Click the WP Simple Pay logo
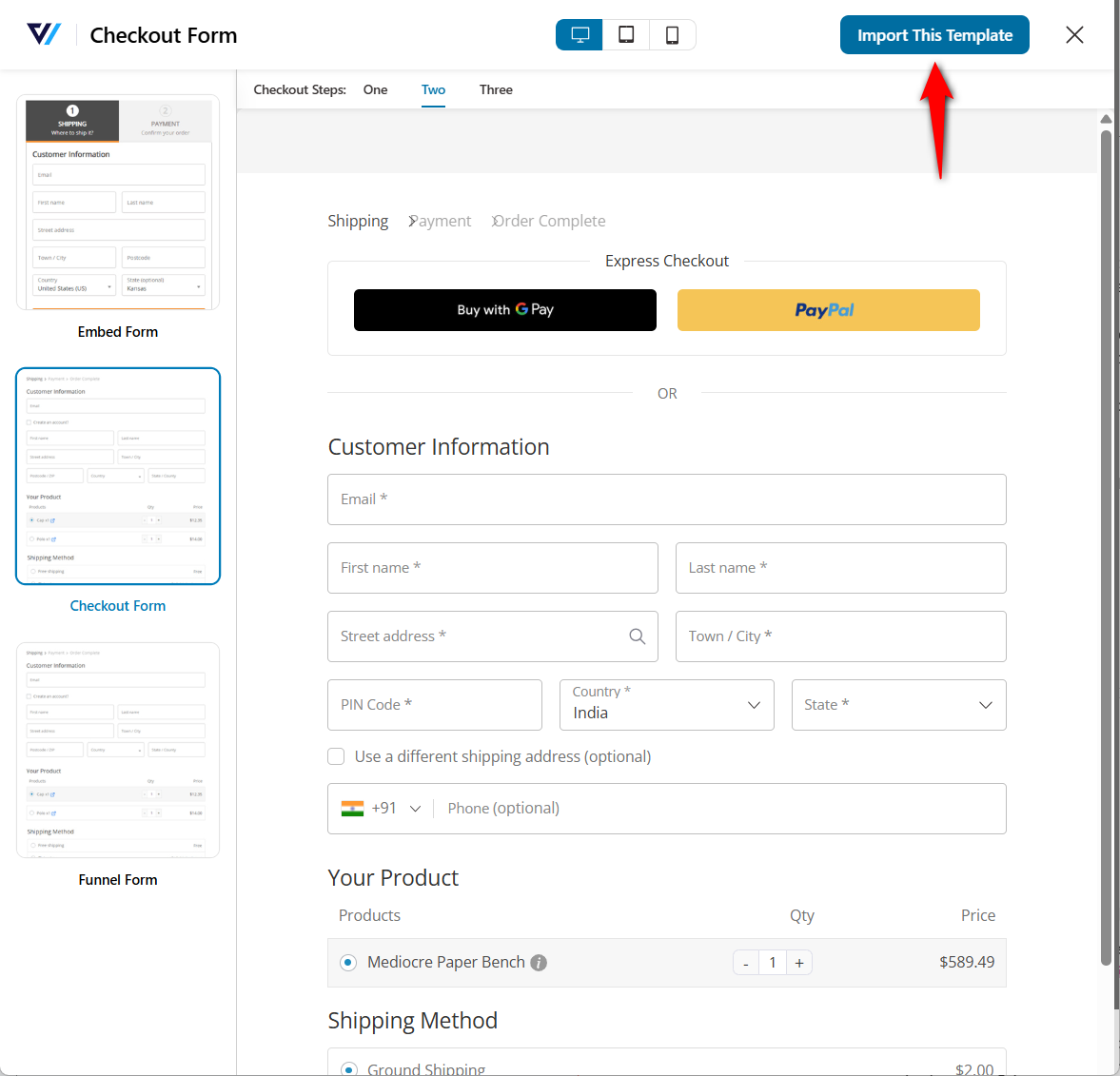1120x1076 pixels. coord(44,33)
